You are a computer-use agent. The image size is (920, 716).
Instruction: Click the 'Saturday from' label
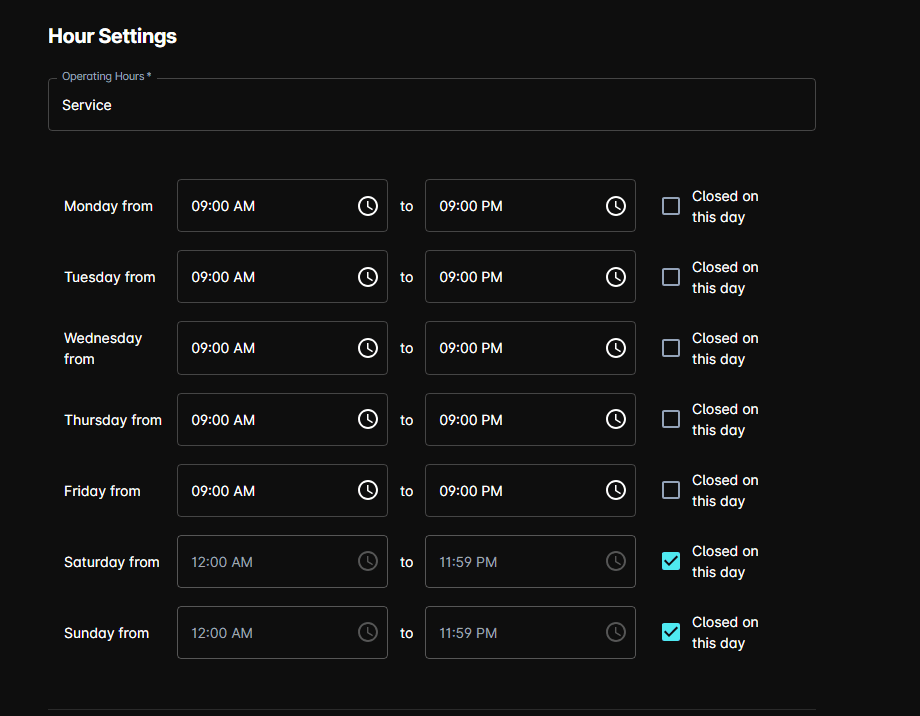point(111,562)
